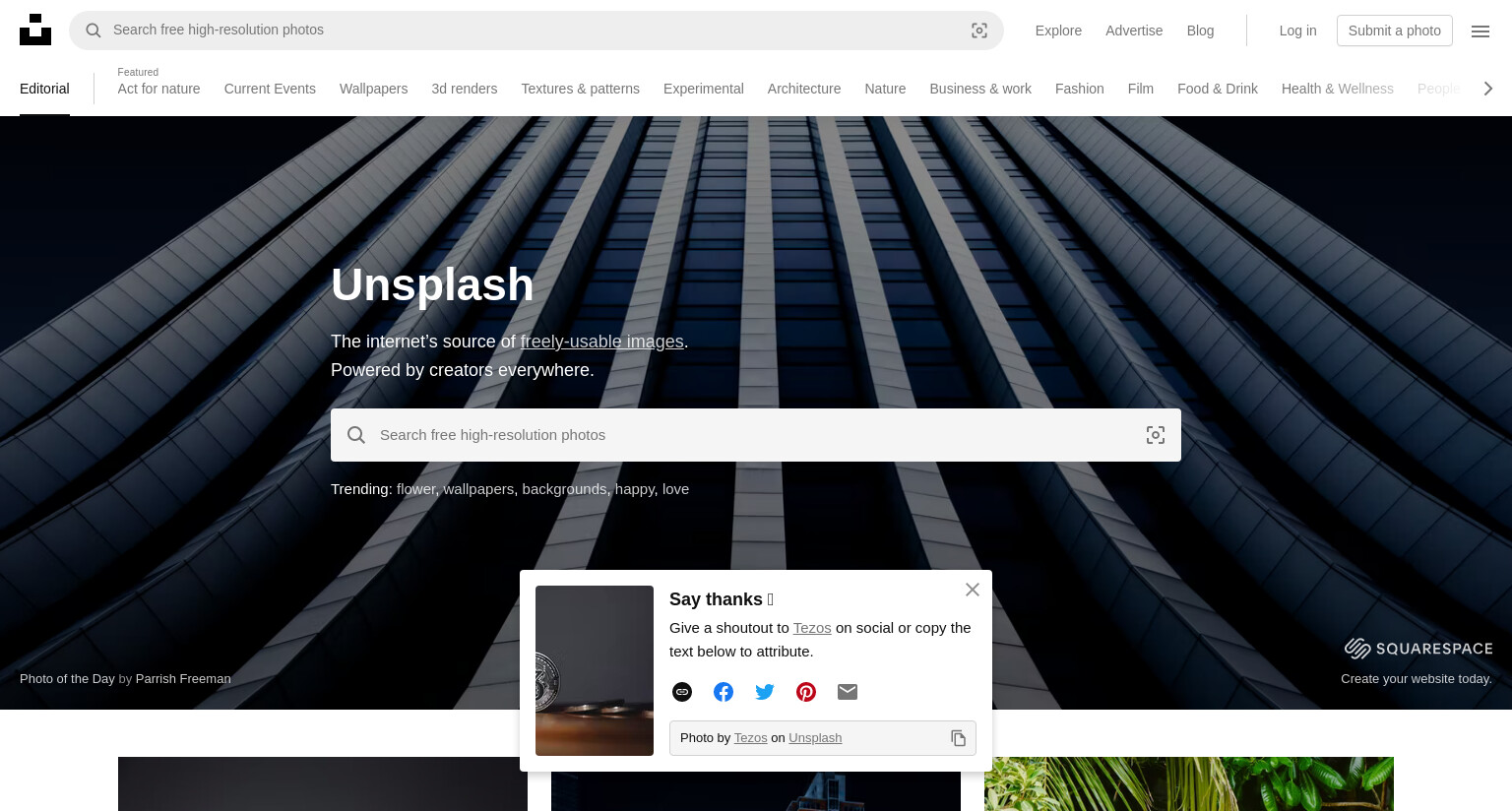Click the Squarespace sponsor logo
The height and width of the screenshot is (811, 1512).
click(1418, 648)
